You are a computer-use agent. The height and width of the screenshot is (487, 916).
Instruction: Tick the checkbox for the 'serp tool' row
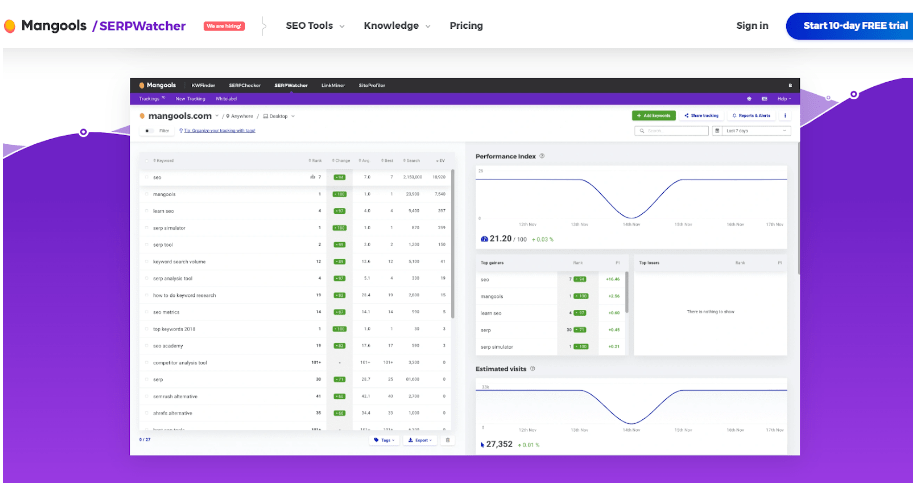coord(147,245)
